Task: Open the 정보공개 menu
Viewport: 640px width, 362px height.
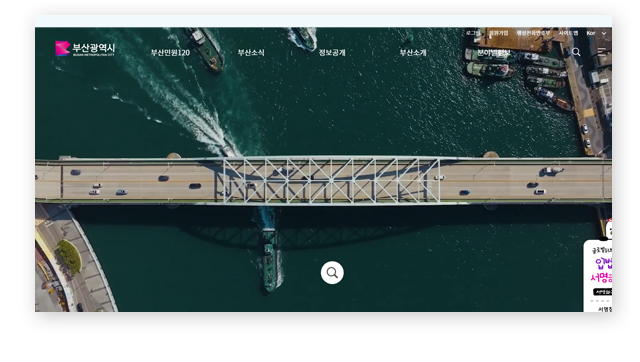Action: pos(332,53)
